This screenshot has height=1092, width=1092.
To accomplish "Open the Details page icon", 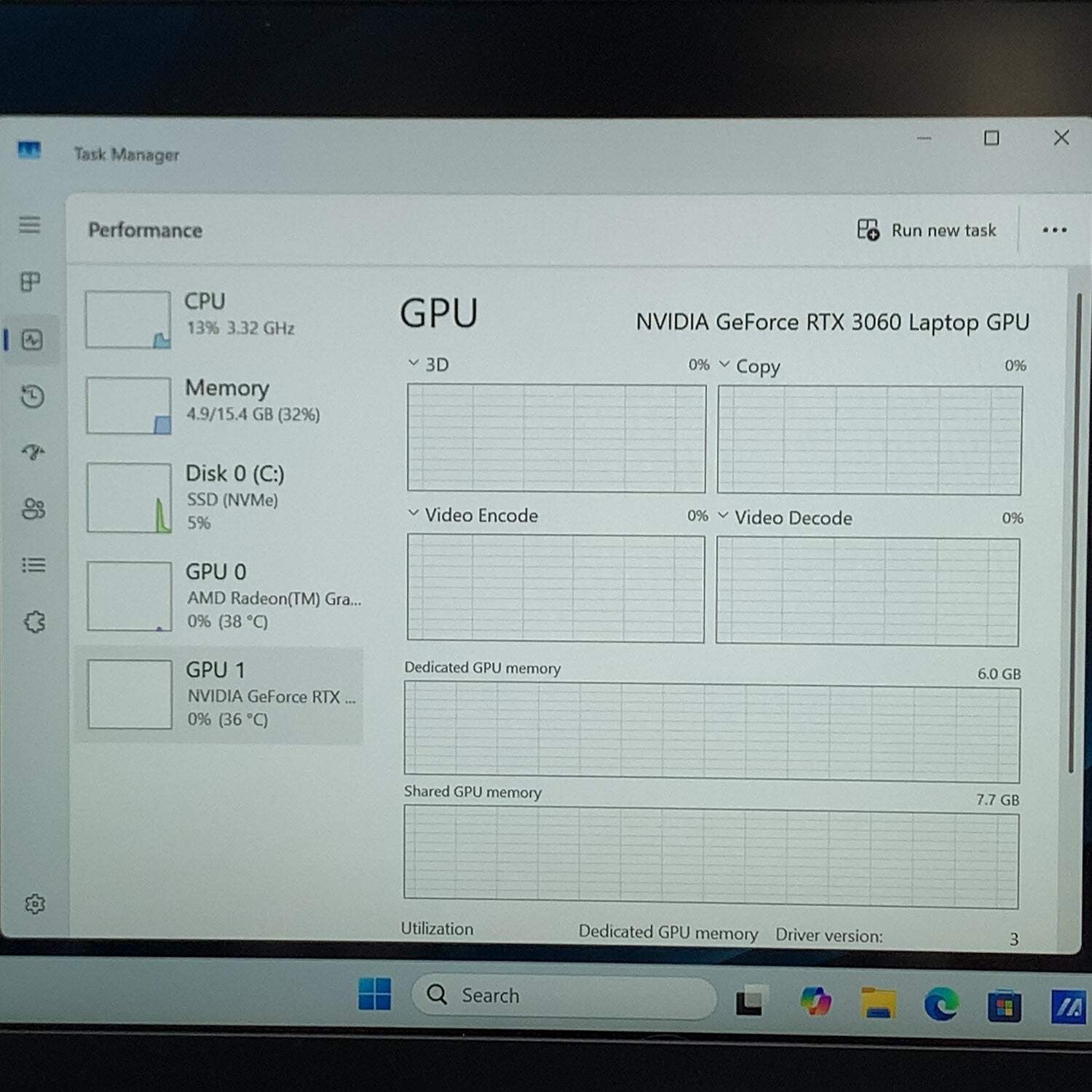I will (x=33, y=565).
